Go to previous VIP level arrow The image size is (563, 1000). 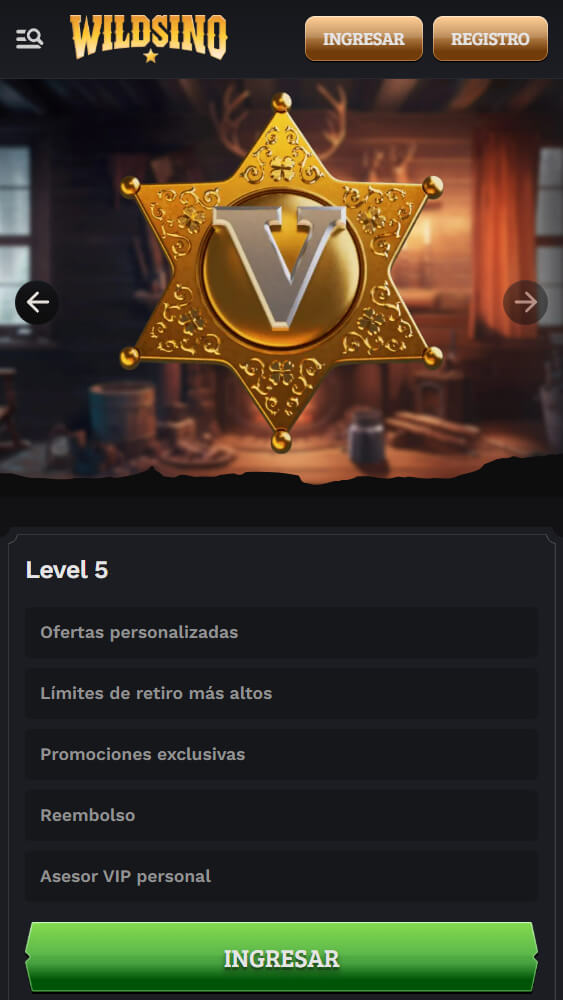pyautogui.click(x=37, y=302)
